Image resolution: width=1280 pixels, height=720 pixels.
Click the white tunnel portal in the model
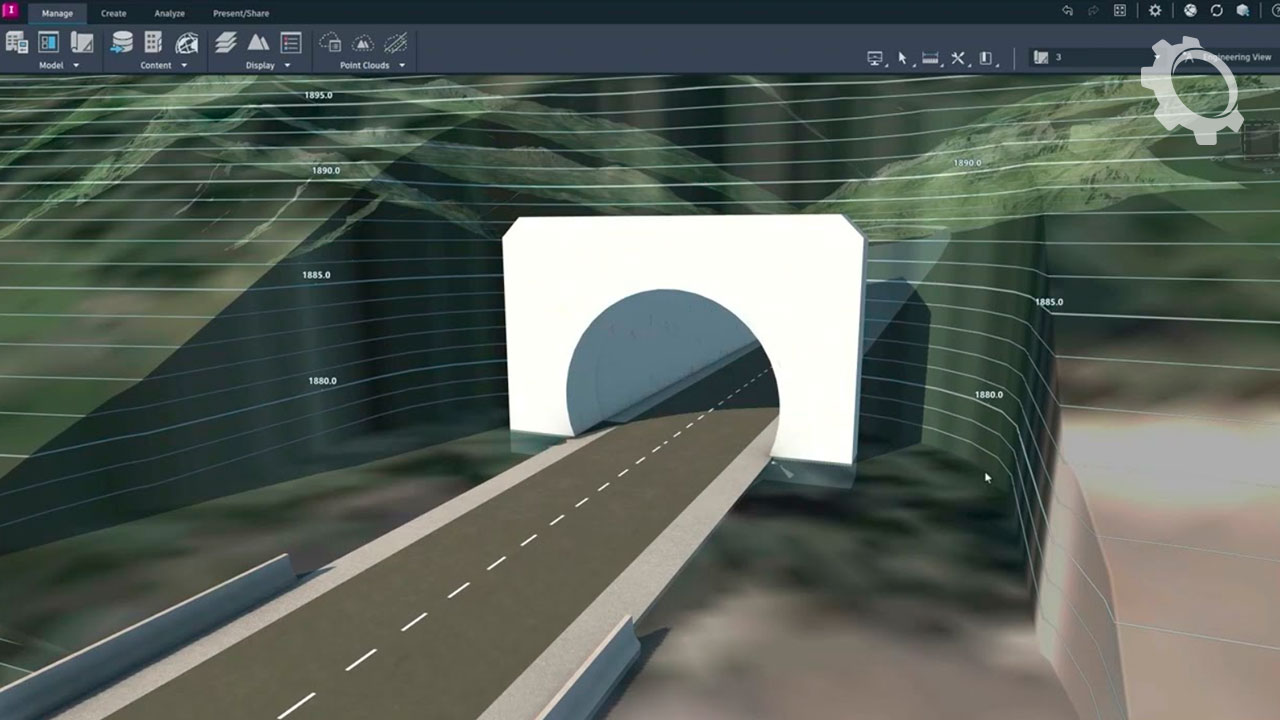pyautogui.click(x=680, y=260)
